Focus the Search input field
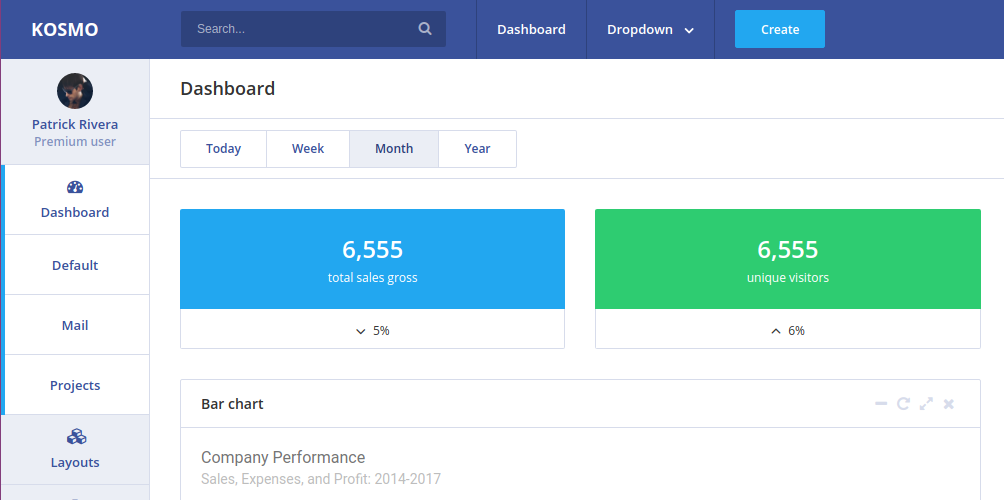This screenshot has width=1004, height=500. coord(300,29)
